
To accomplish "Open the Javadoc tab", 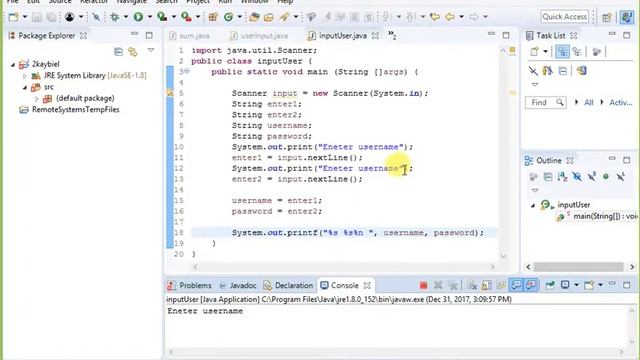I will tap(238, 285).
